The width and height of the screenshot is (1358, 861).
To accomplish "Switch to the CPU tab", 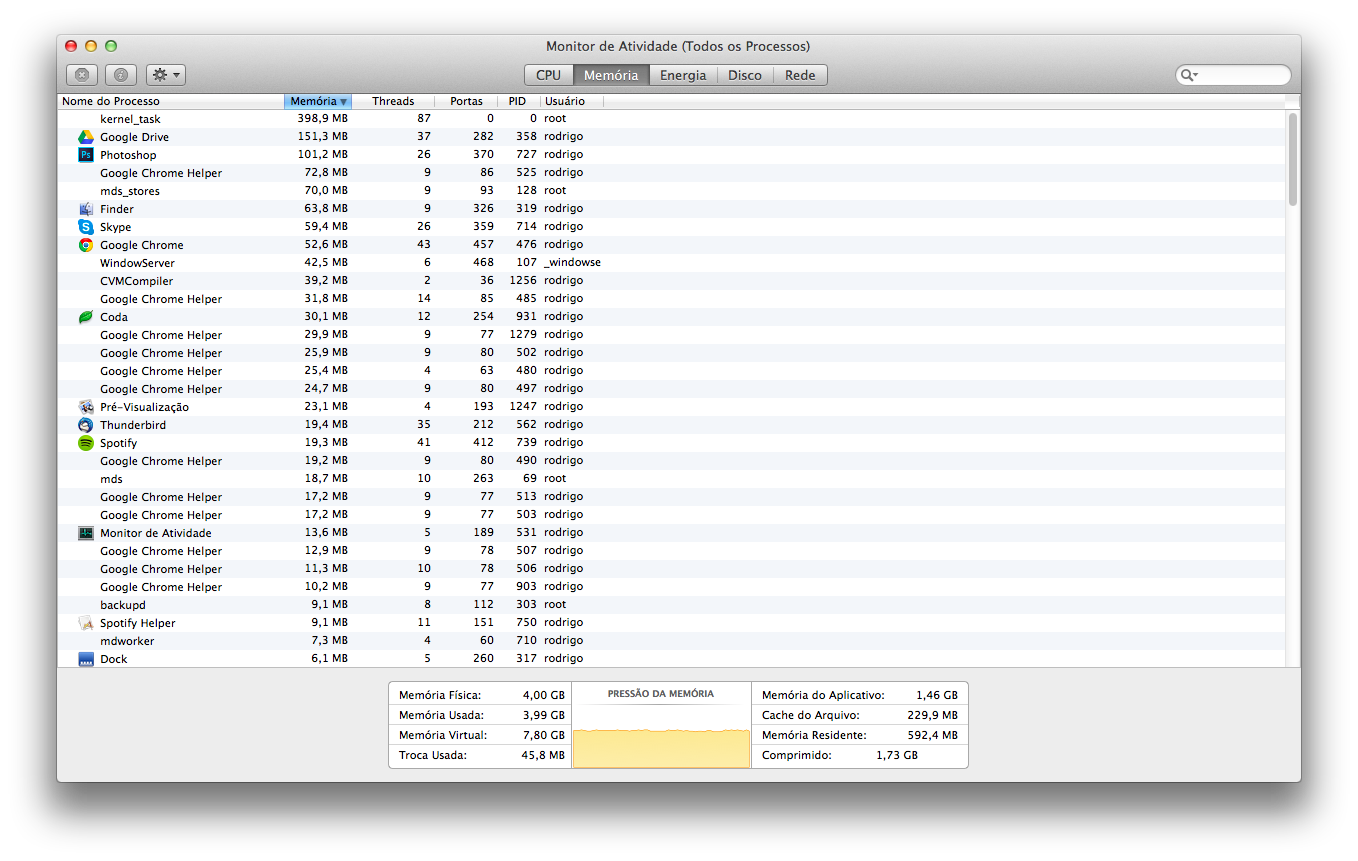I will click(548, 75).
